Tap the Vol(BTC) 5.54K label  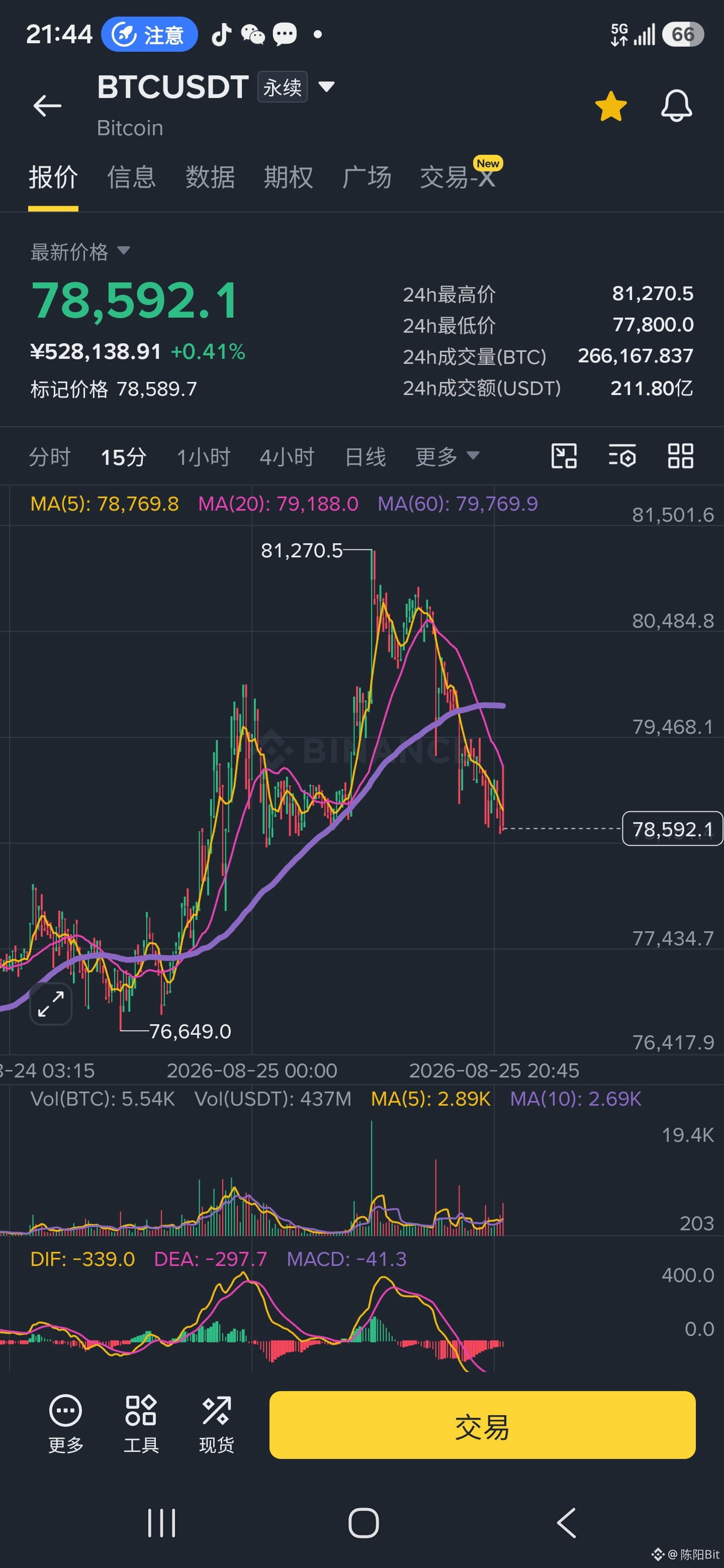(x=102, y=1099)
